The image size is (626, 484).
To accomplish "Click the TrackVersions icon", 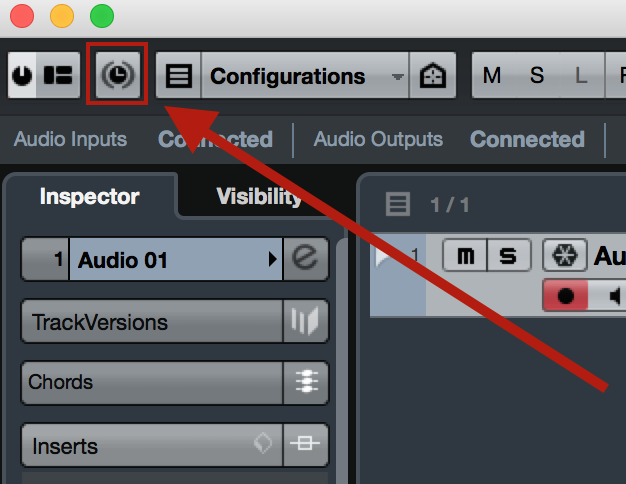I will 305,321.
